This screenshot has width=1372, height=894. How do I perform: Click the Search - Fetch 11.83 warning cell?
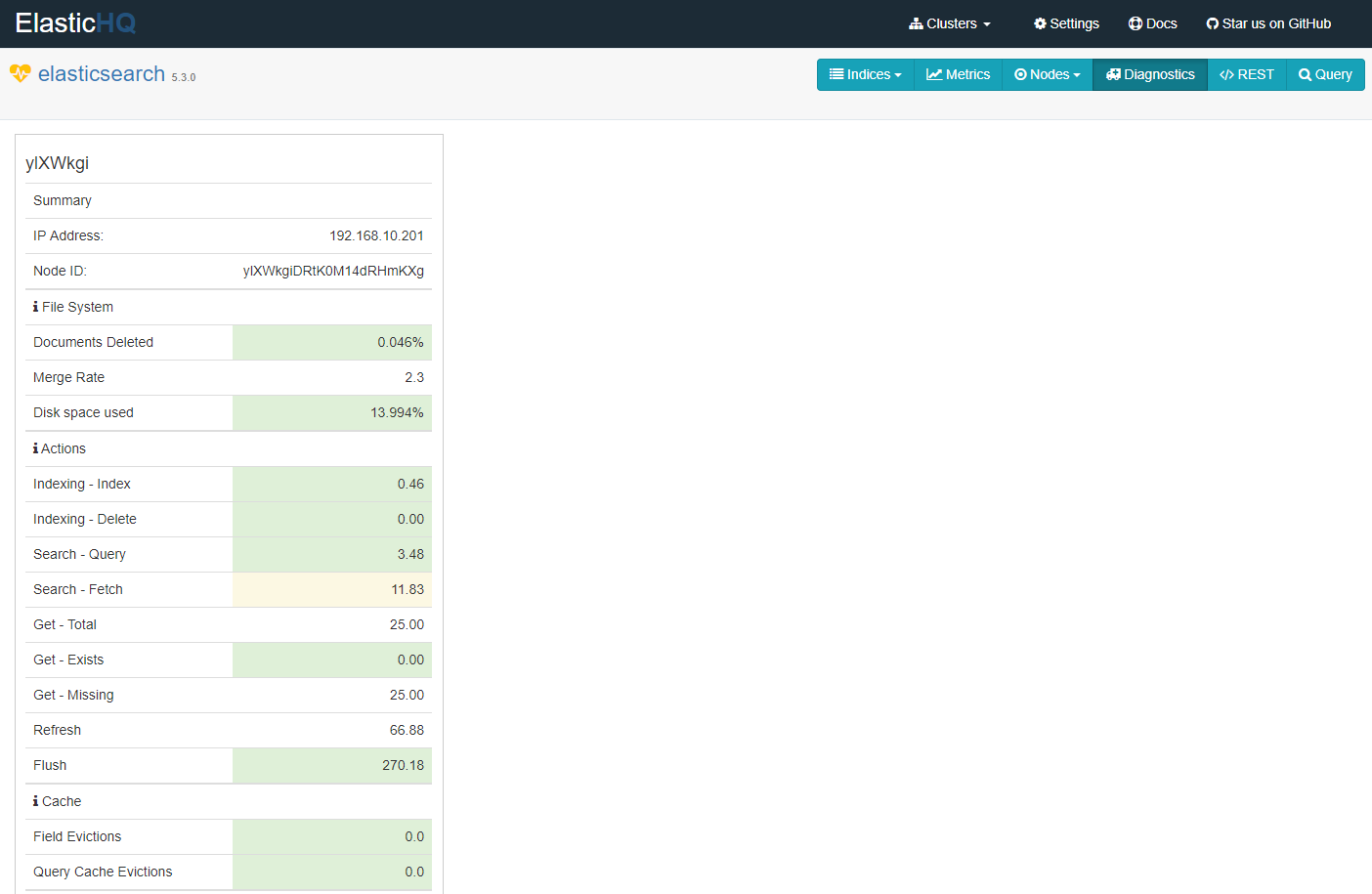pyautogui.click(x=332, y=589)
